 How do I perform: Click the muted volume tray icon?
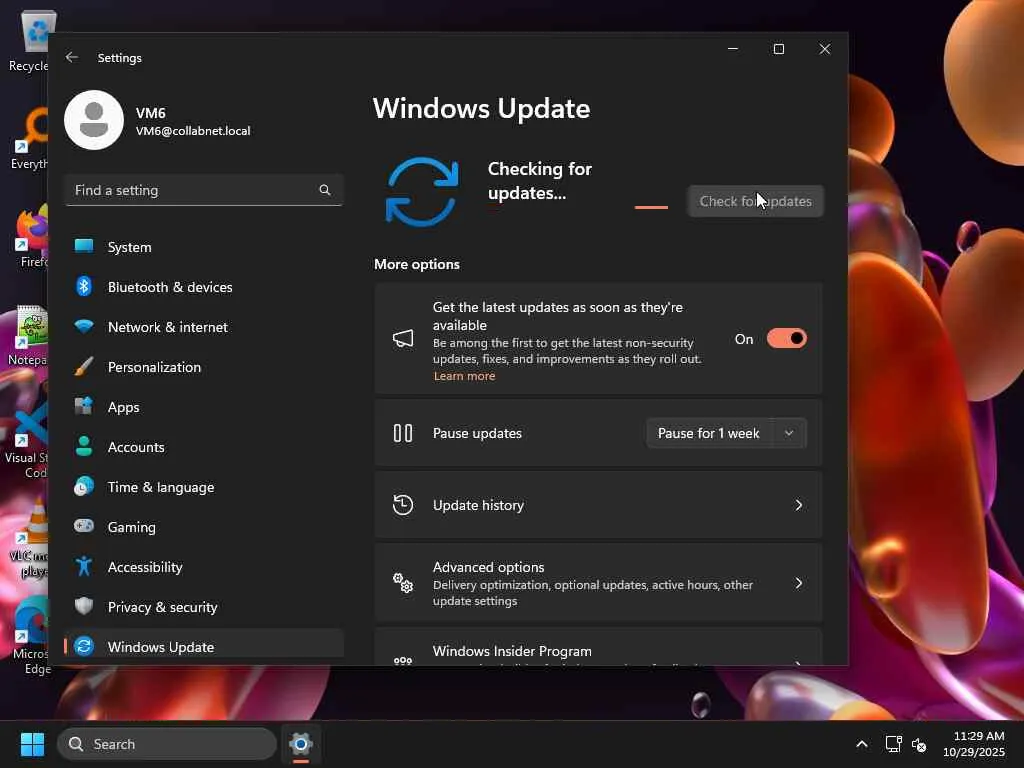coord(919,744)
